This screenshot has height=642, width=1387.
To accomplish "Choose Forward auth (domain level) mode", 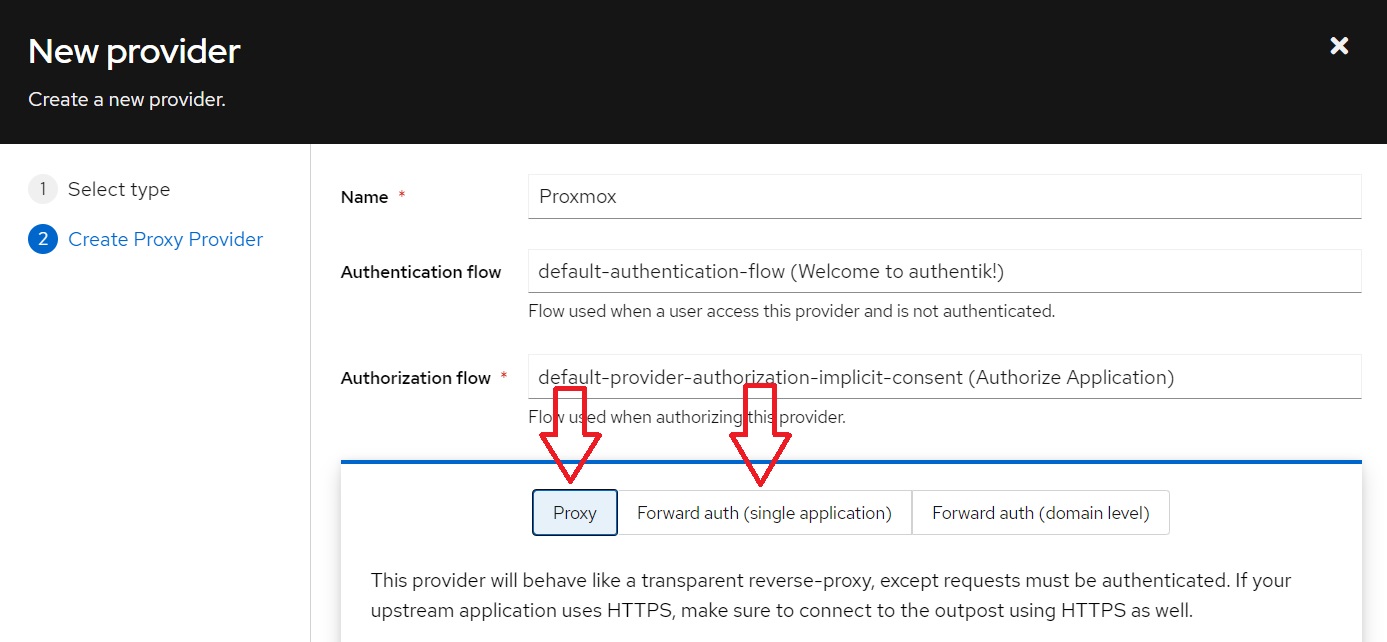I will 1040,513.
